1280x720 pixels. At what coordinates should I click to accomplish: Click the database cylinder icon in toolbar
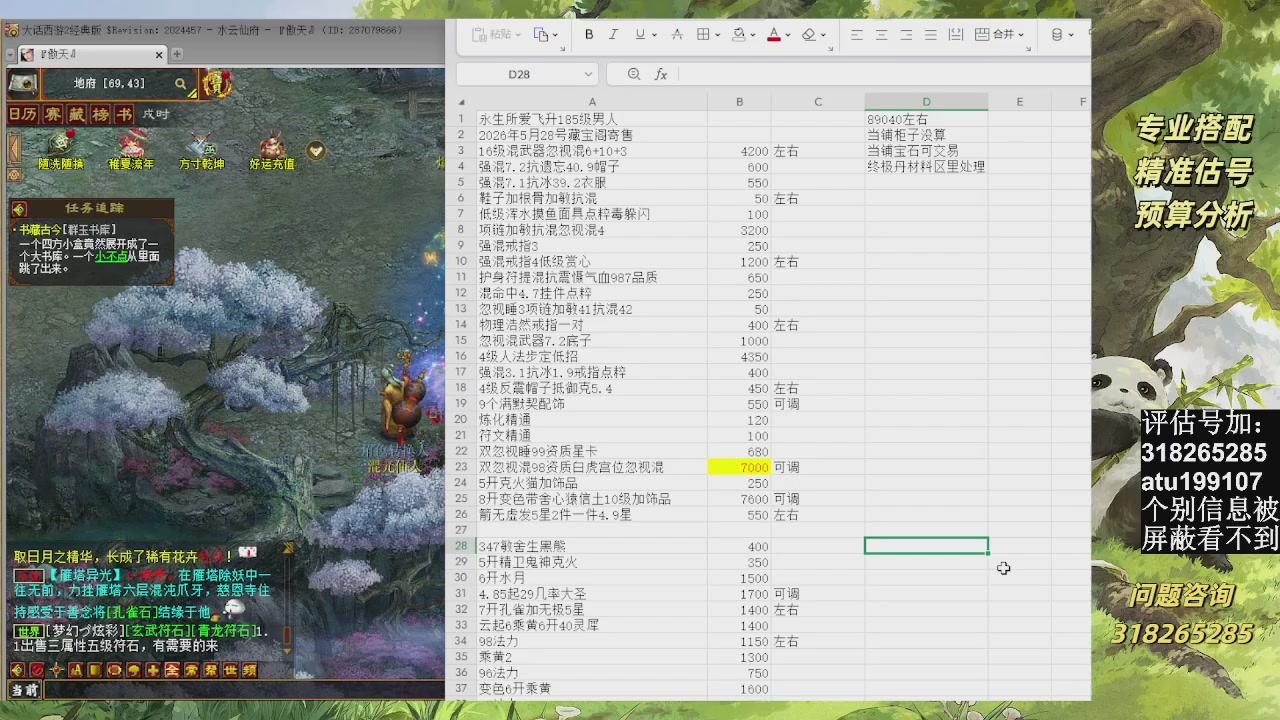[x=1057, y=34]
